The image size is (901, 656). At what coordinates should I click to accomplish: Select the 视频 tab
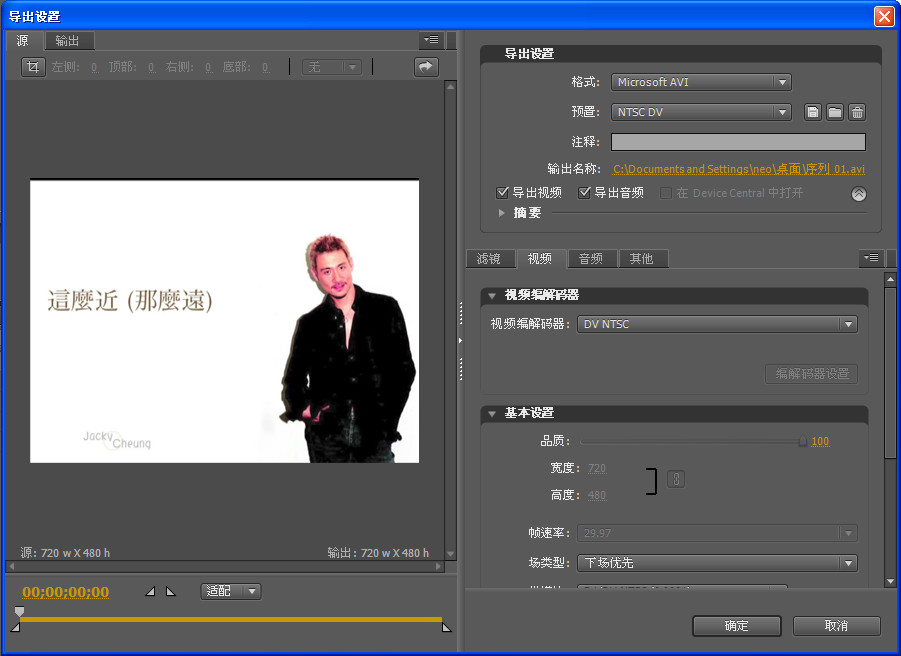pyautogui.click(x=540, y=259)
